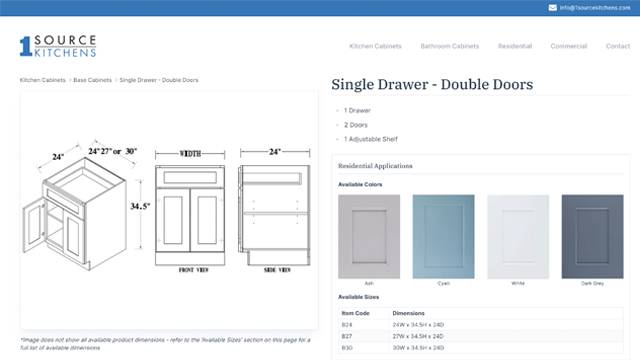Viewport: 640px width, 360px height.
Task: Open the Bathroom Cabinets nav menu
Action: point(449,46)
